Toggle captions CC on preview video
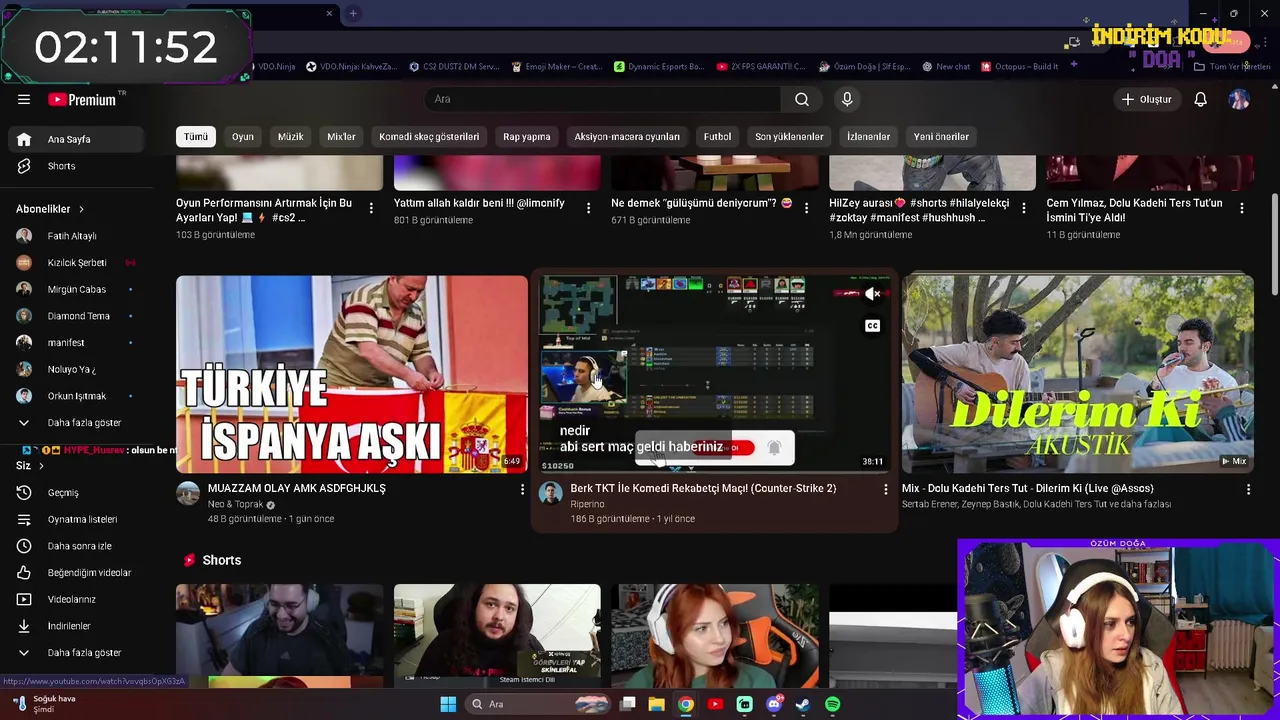This screenshot has width=1280, height=720. coord(873,326)
